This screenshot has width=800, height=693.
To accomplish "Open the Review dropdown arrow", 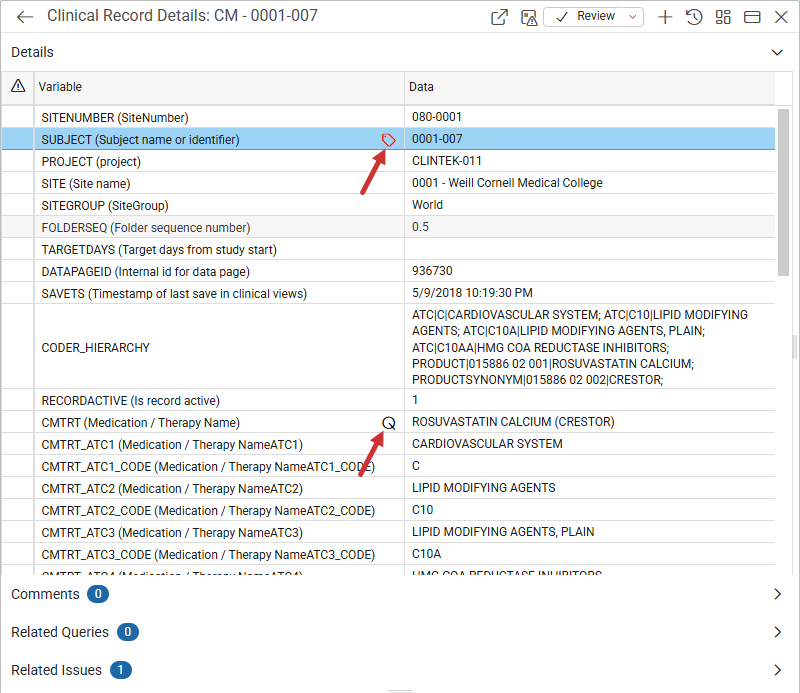I will click(633, 17).
